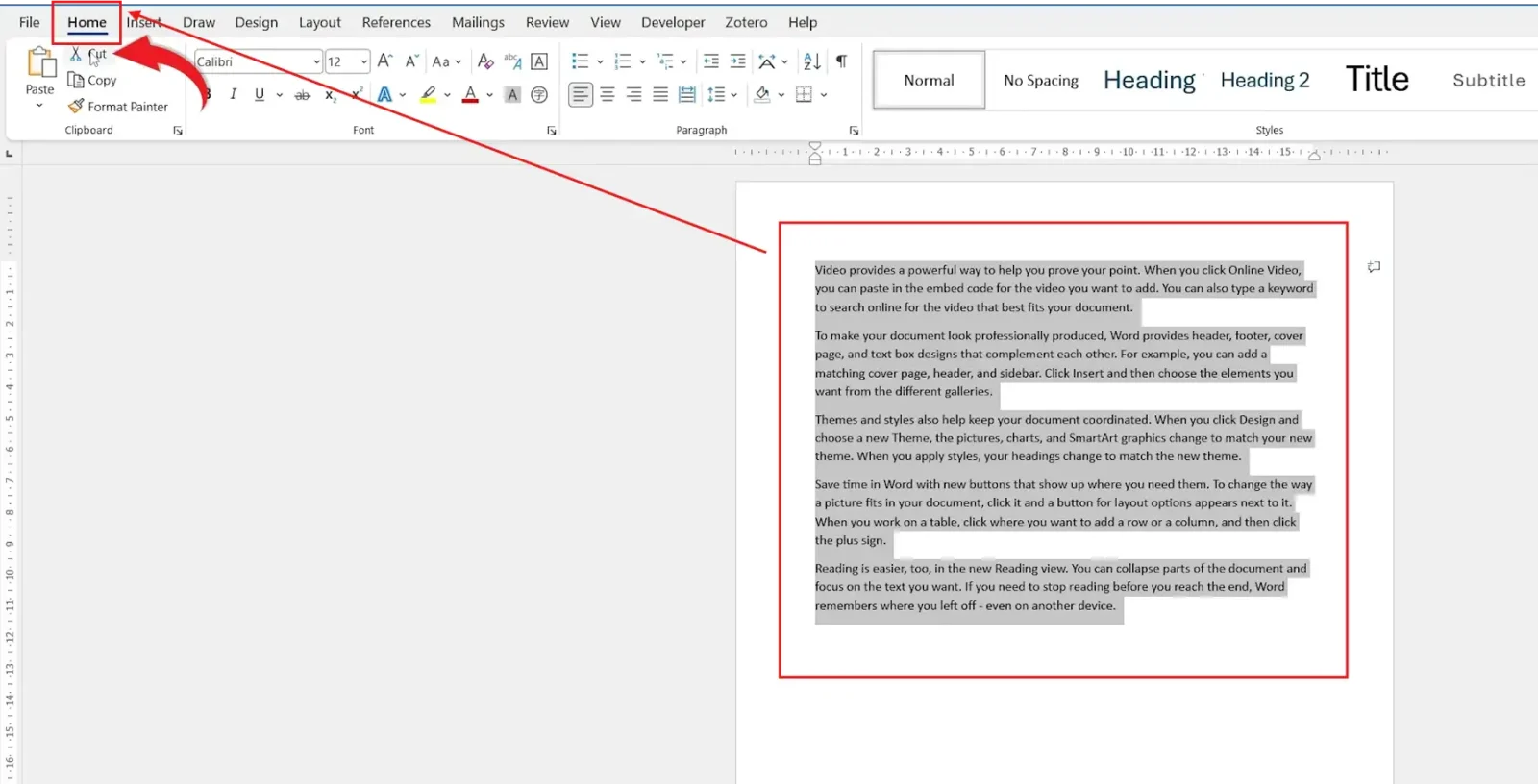Open the Zotero tab

746,22
